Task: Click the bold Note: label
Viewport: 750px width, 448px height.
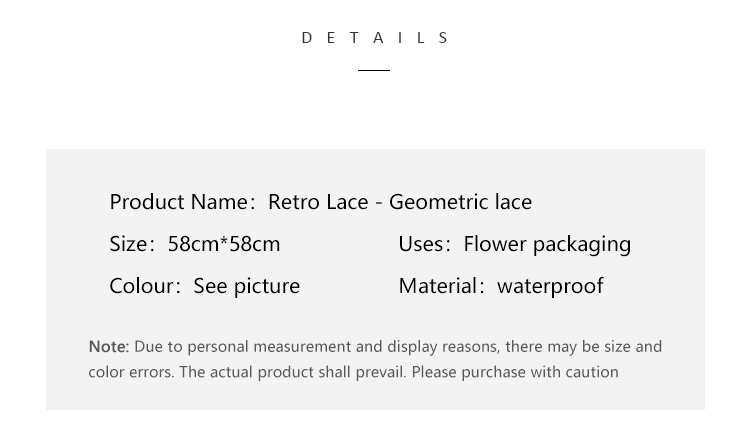Action: 109,347
